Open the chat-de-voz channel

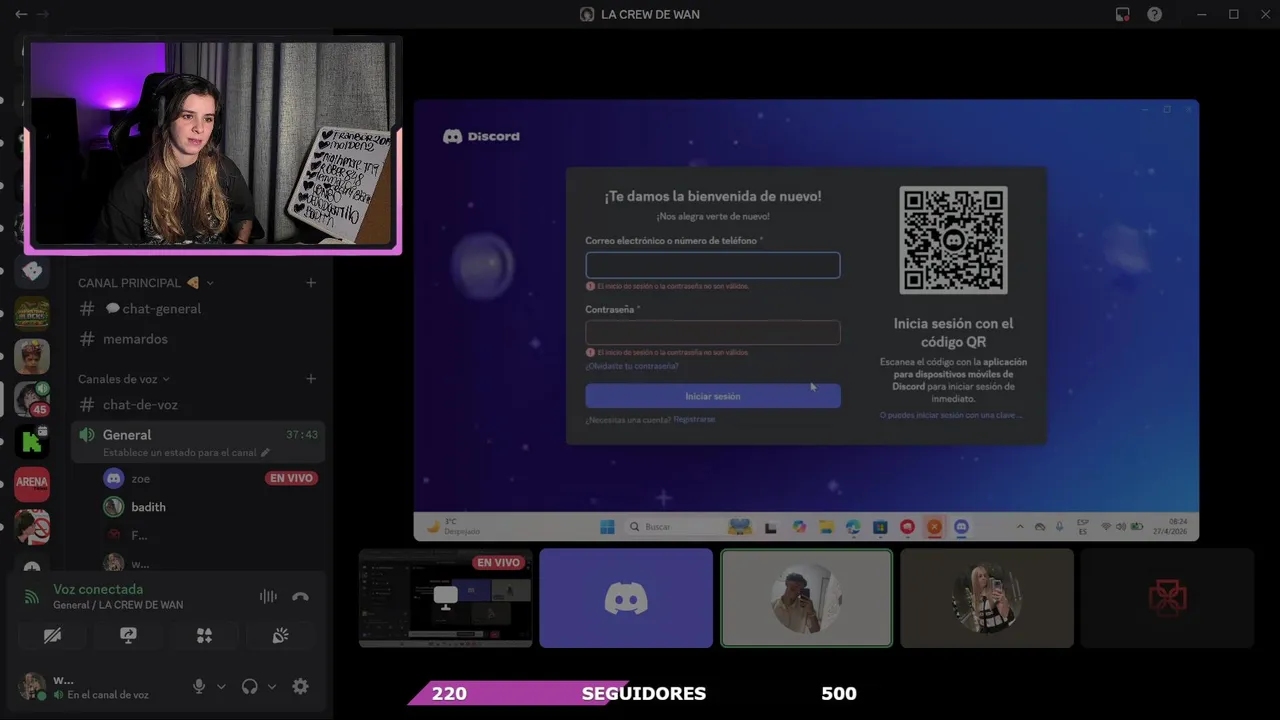coord(198,405)
